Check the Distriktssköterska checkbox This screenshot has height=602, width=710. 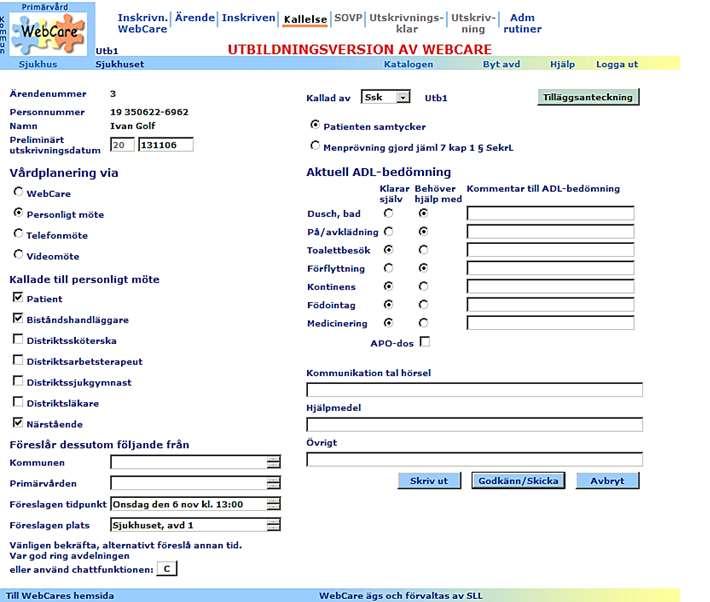[18, 339]
